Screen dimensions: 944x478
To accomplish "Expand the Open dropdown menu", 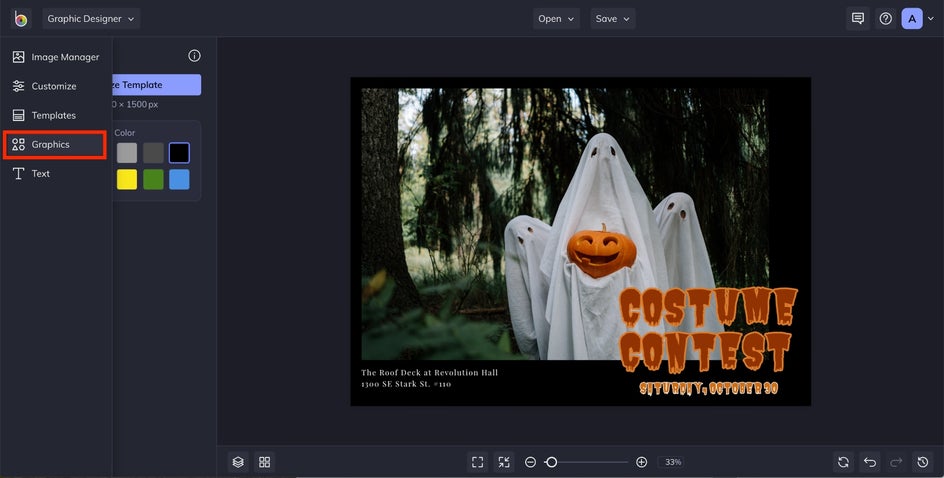I will 556,18.
